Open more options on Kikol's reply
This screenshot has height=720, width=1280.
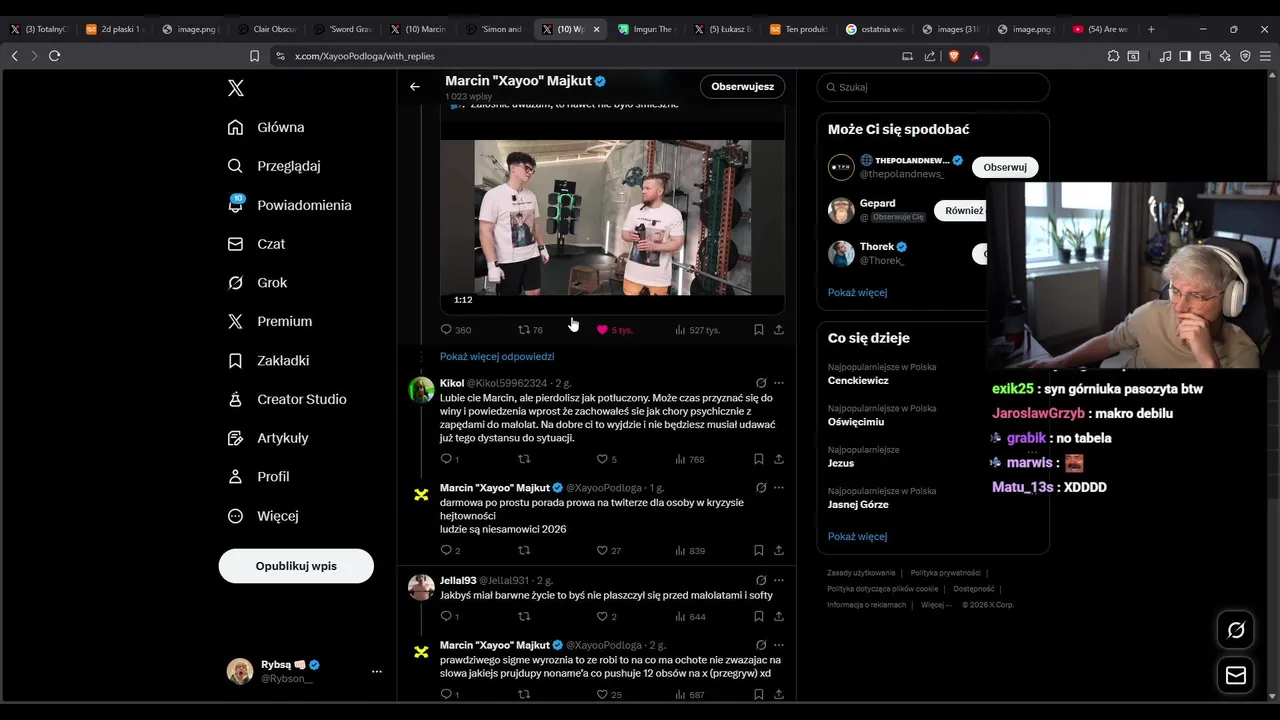click(779, 383)
